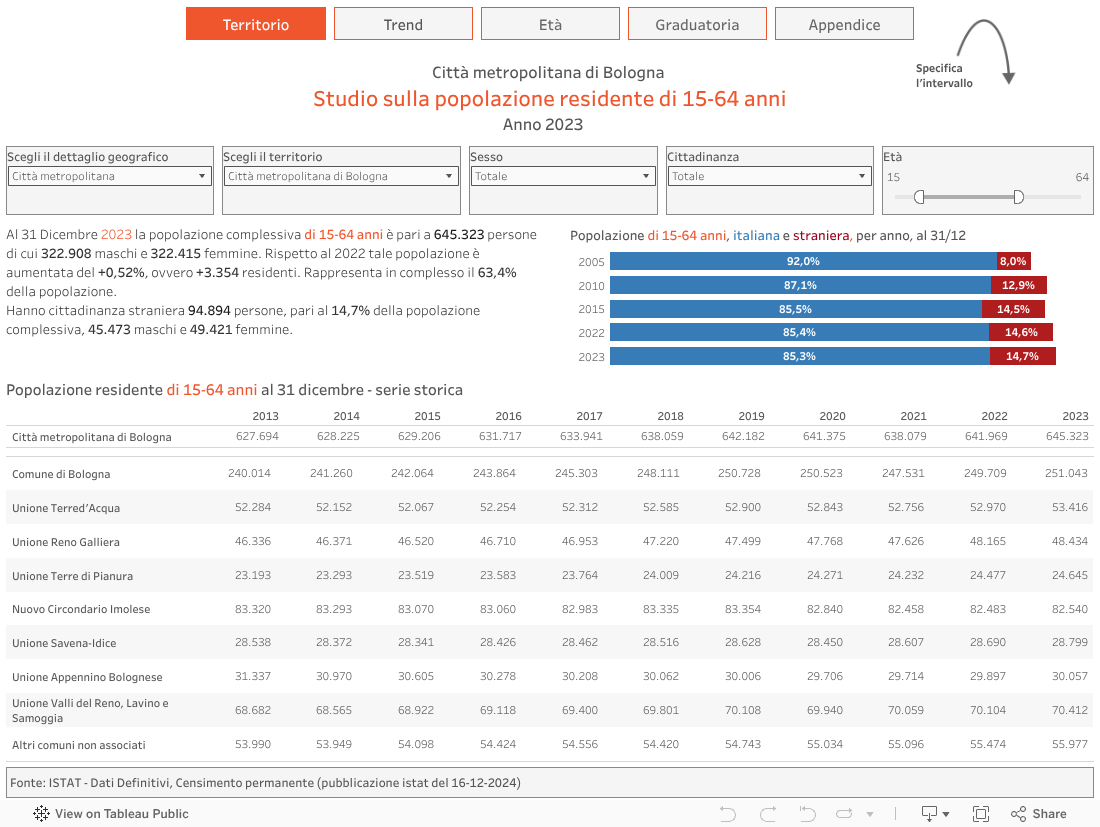
Task: Go to the Appendice tab
Action: 844,24
